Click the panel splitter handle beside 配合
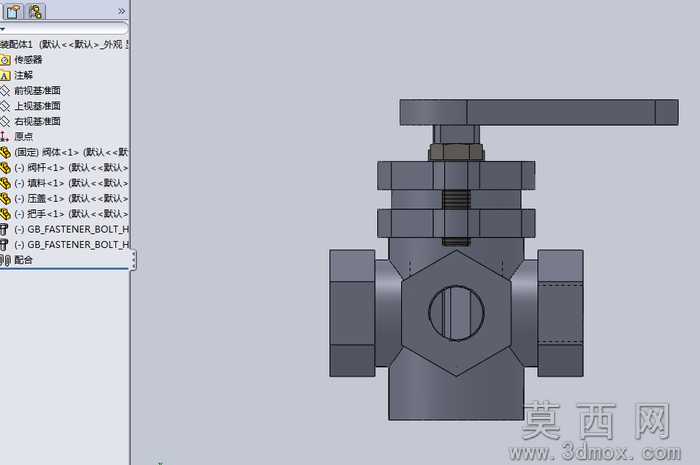 (133, 260)
